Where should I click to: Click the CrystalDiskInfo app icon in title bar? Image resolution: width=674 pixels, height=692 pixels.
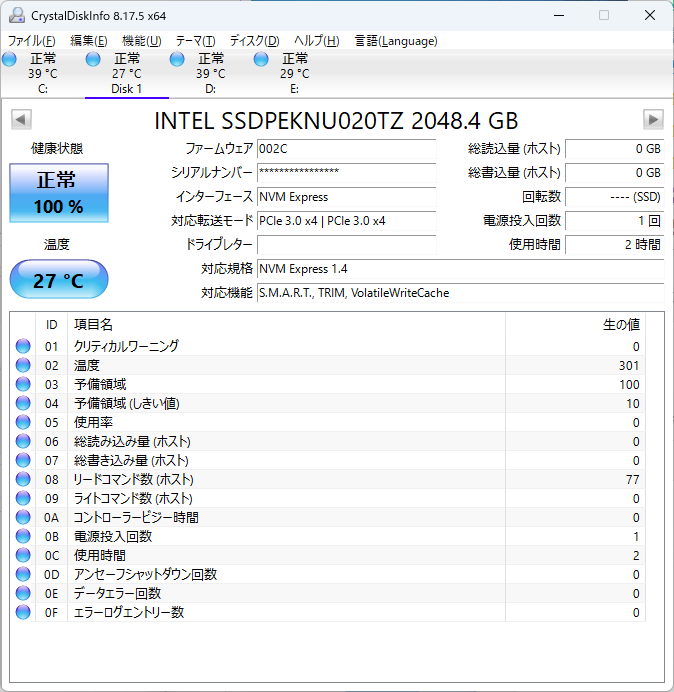click(x=17, y=15)
